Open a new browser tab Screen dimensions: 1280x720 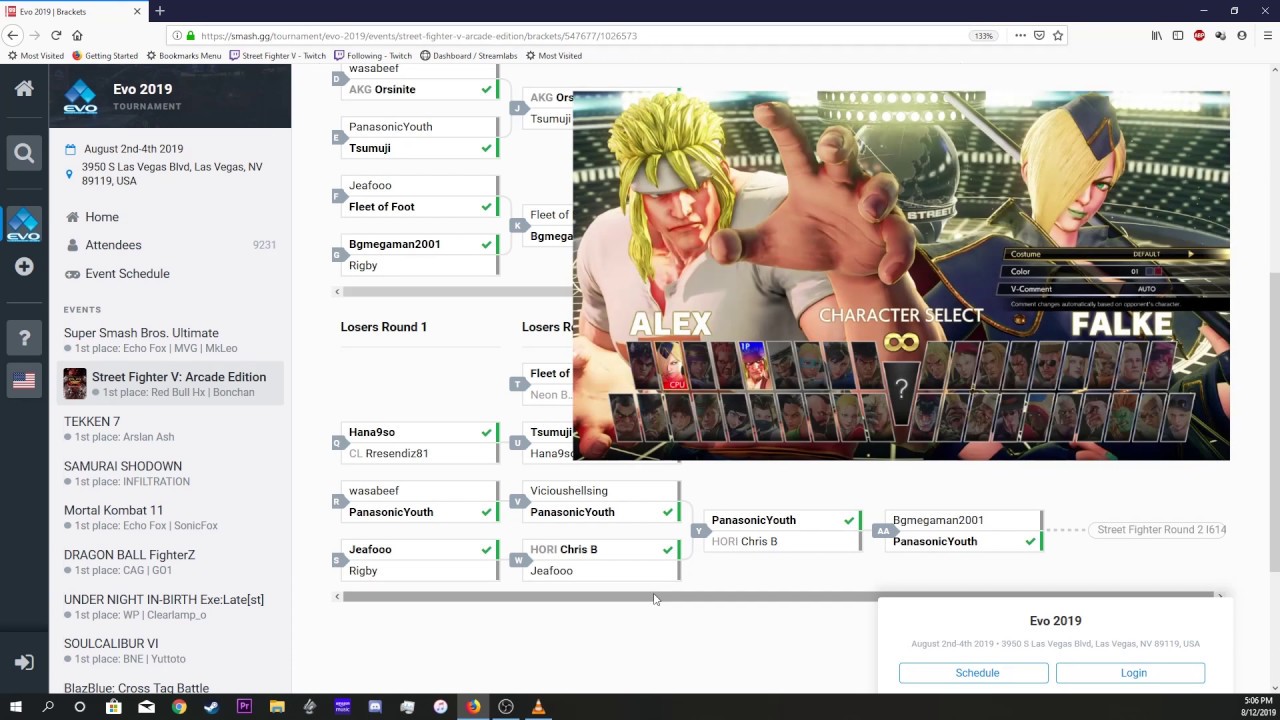tap(159, 11)
